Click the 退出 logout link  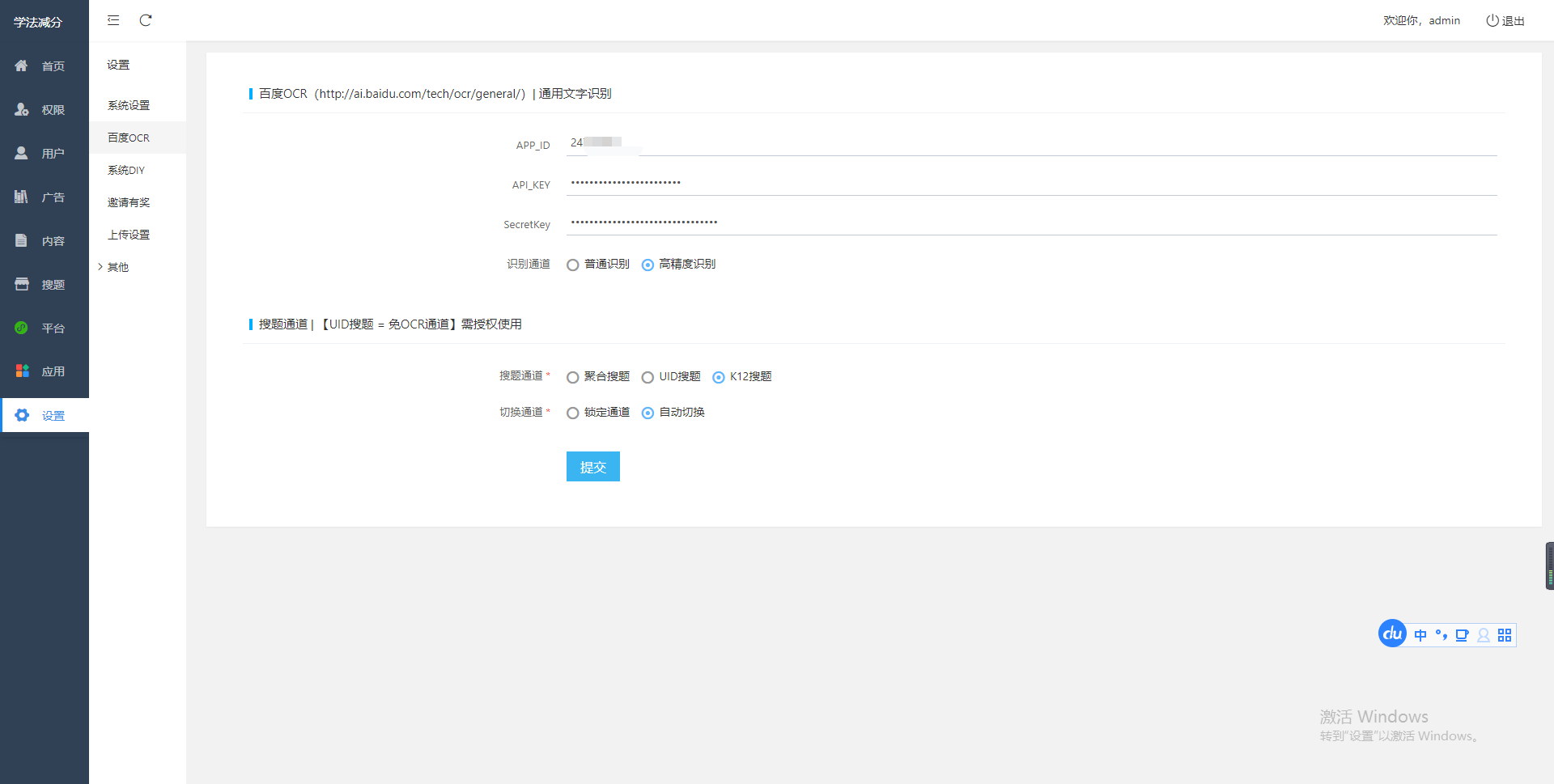pyautogui.click(x=1514, y=21)
